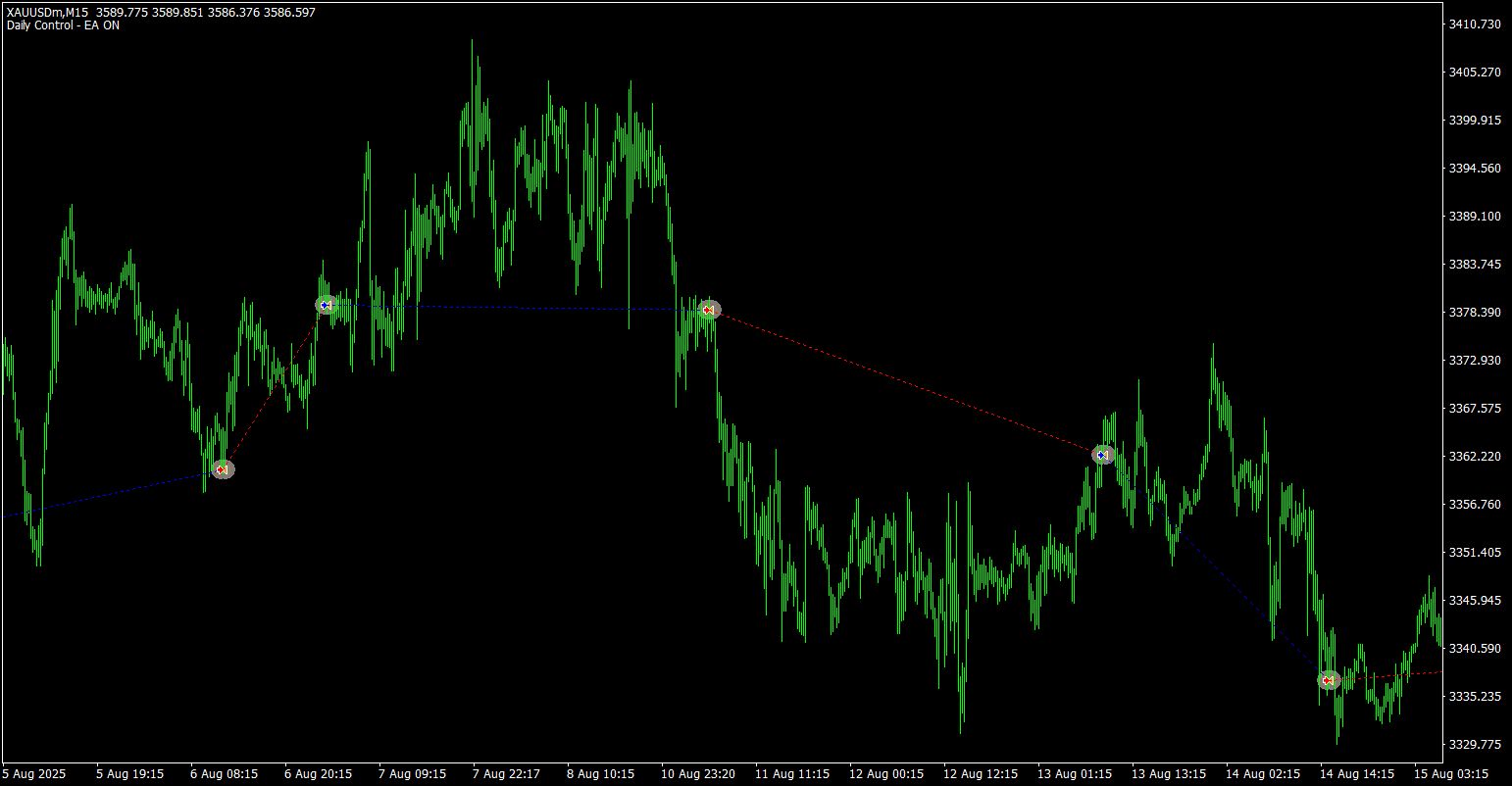This screenshot has height=786, width=1512.
Task: Select the red trade marker near 10 Aug 23:20
Action: pyautogui.click(x=709, y=310)
